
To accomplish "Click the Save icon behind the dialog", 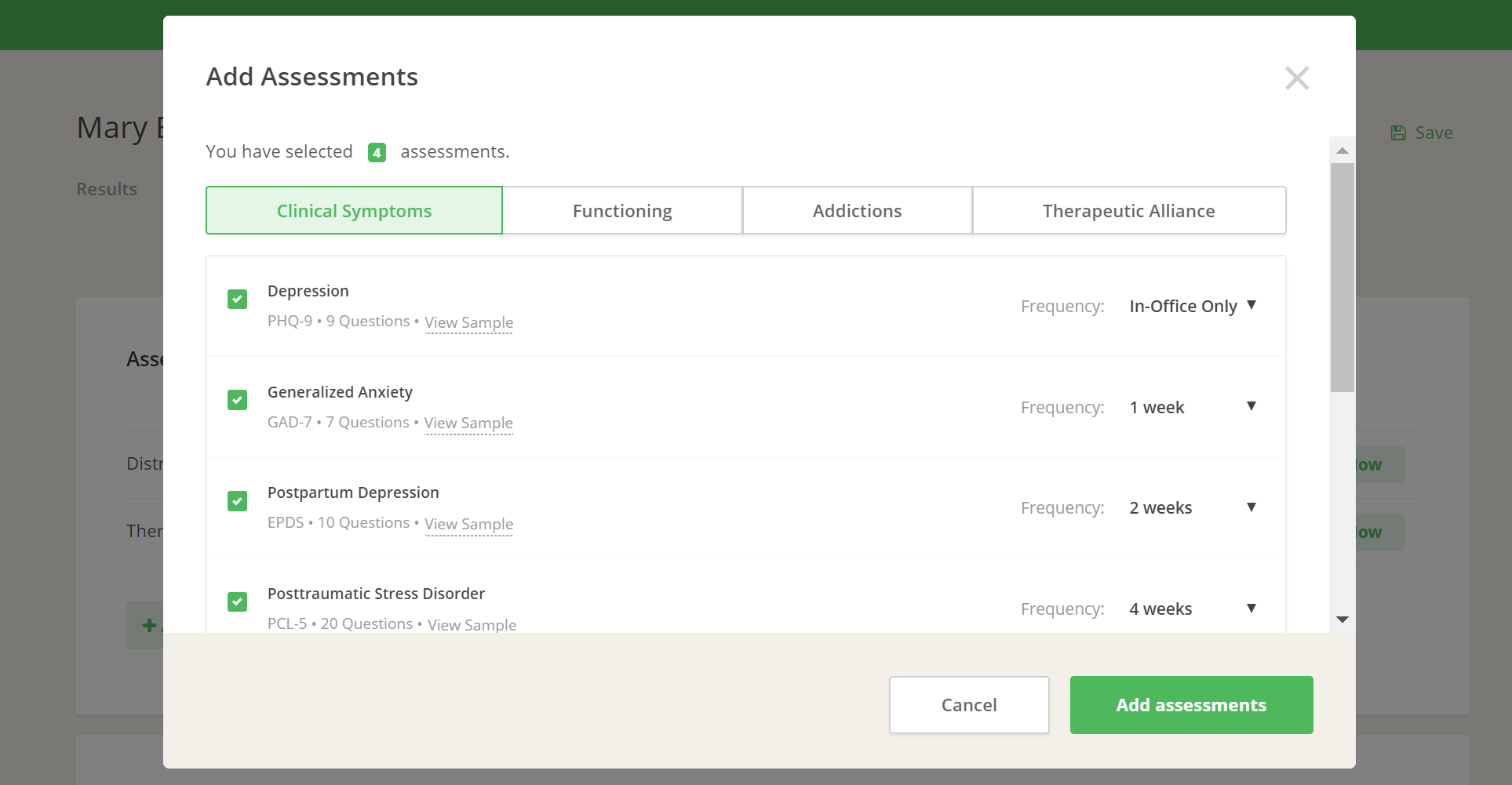I will [1398, 133].
